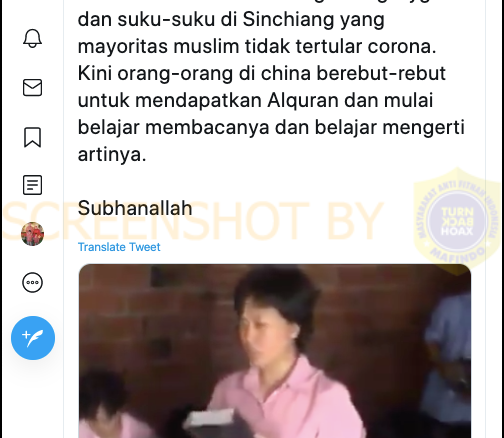This screenshot has width=504, height=438.
Task: Click the child at video's lower left
Action: [x=102, y=405]
